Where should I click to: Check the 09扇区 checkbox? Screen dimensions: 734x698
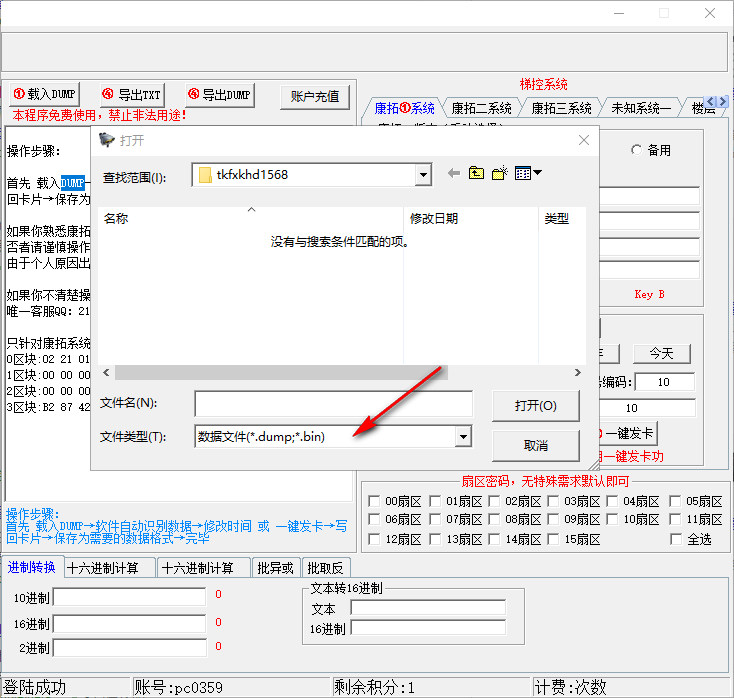pos(553,519)
